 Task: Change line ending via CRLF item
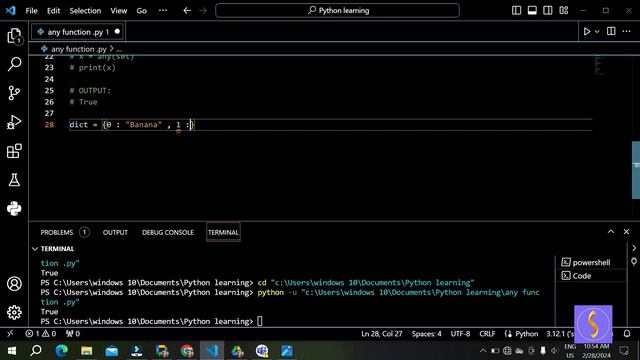487,333
